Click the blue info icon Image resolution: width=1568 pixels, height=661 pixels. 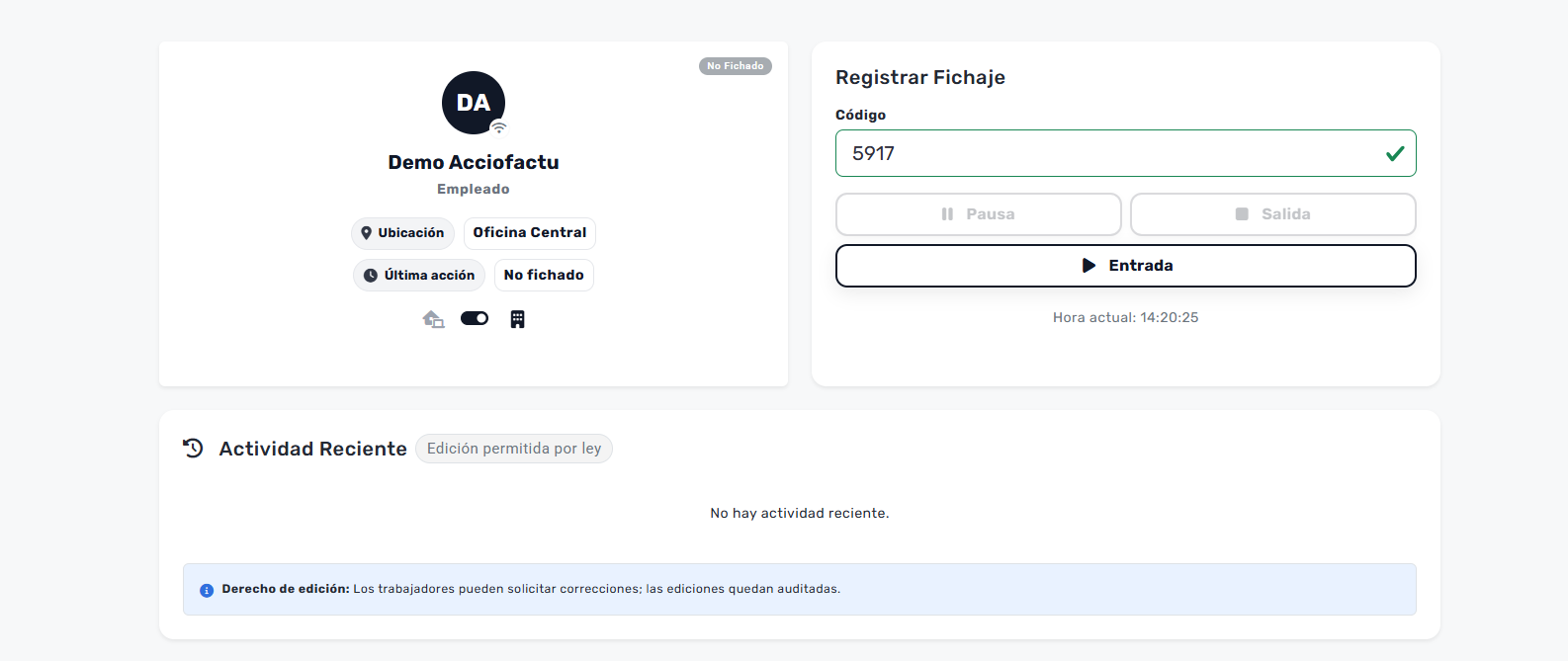tap(207, 590)
